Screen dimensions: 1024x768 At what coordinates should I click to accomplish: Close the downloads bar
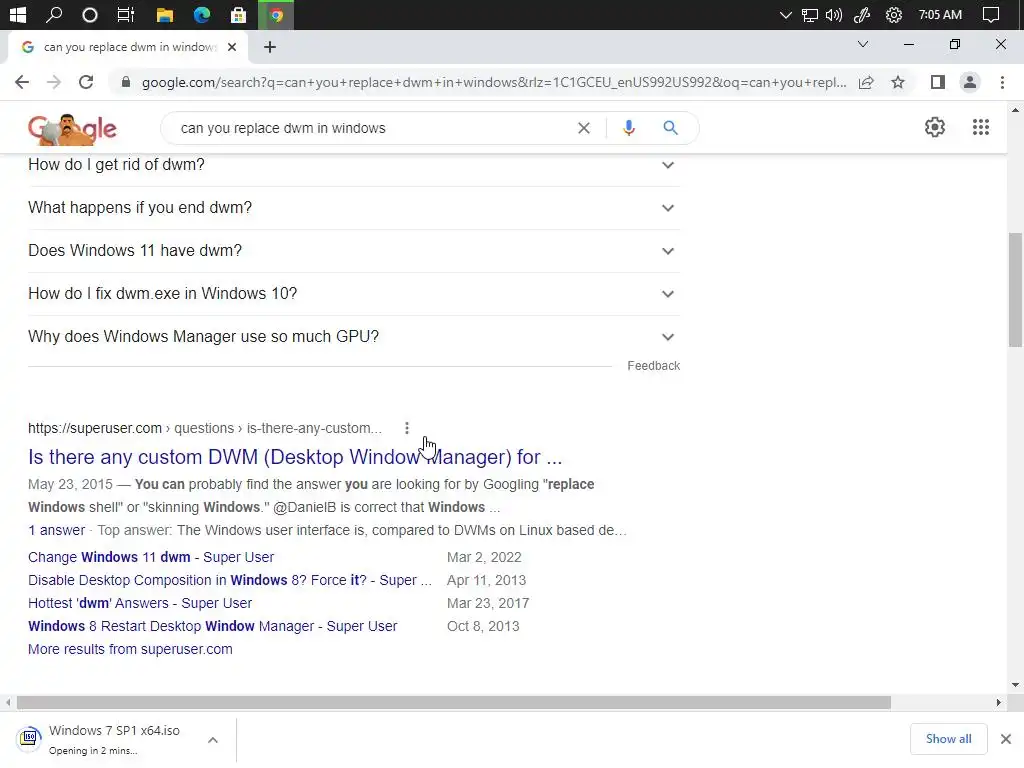pyautogui.click(x=1006, y=739)
